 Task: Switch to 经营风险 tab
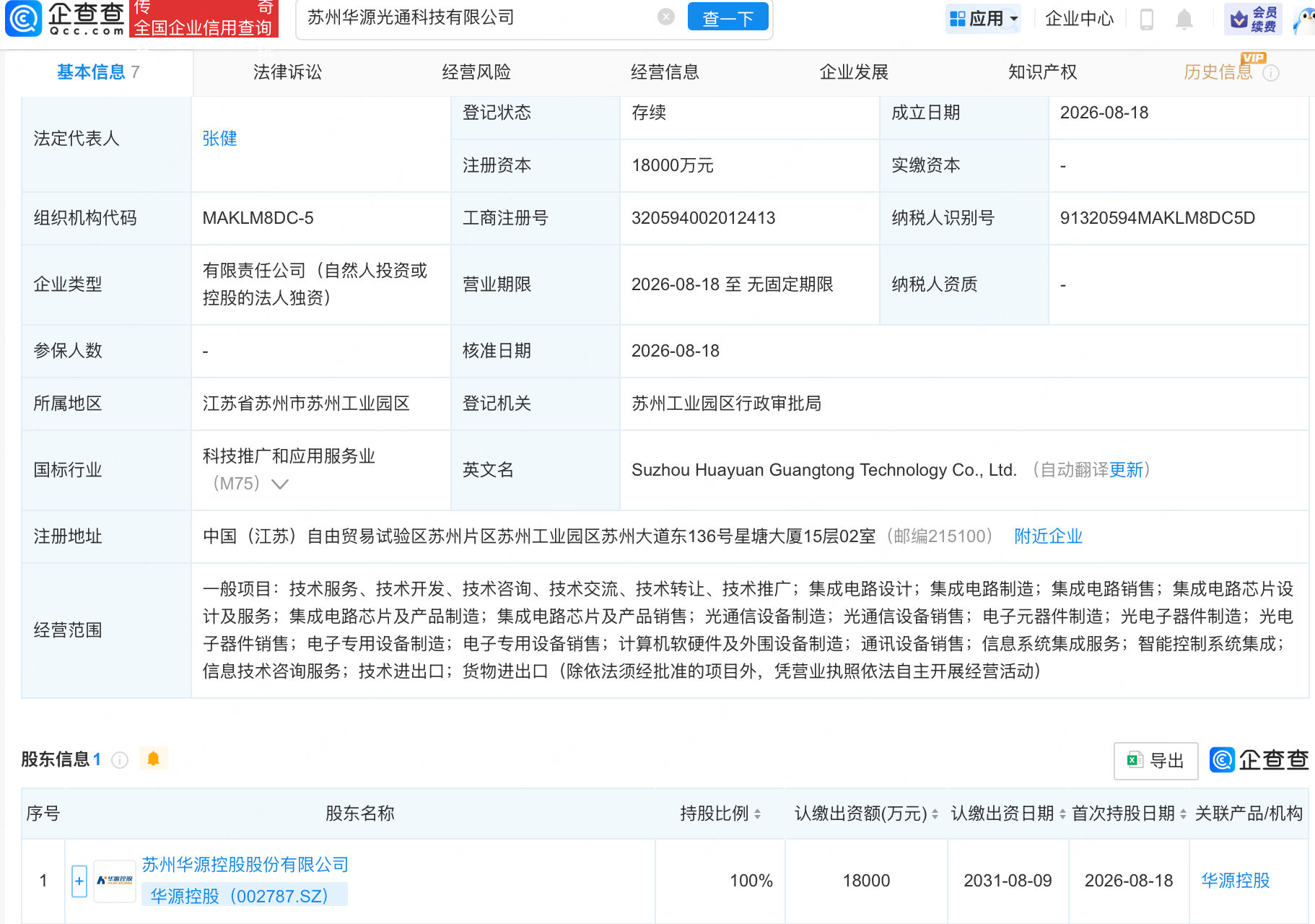click(476, 72)
